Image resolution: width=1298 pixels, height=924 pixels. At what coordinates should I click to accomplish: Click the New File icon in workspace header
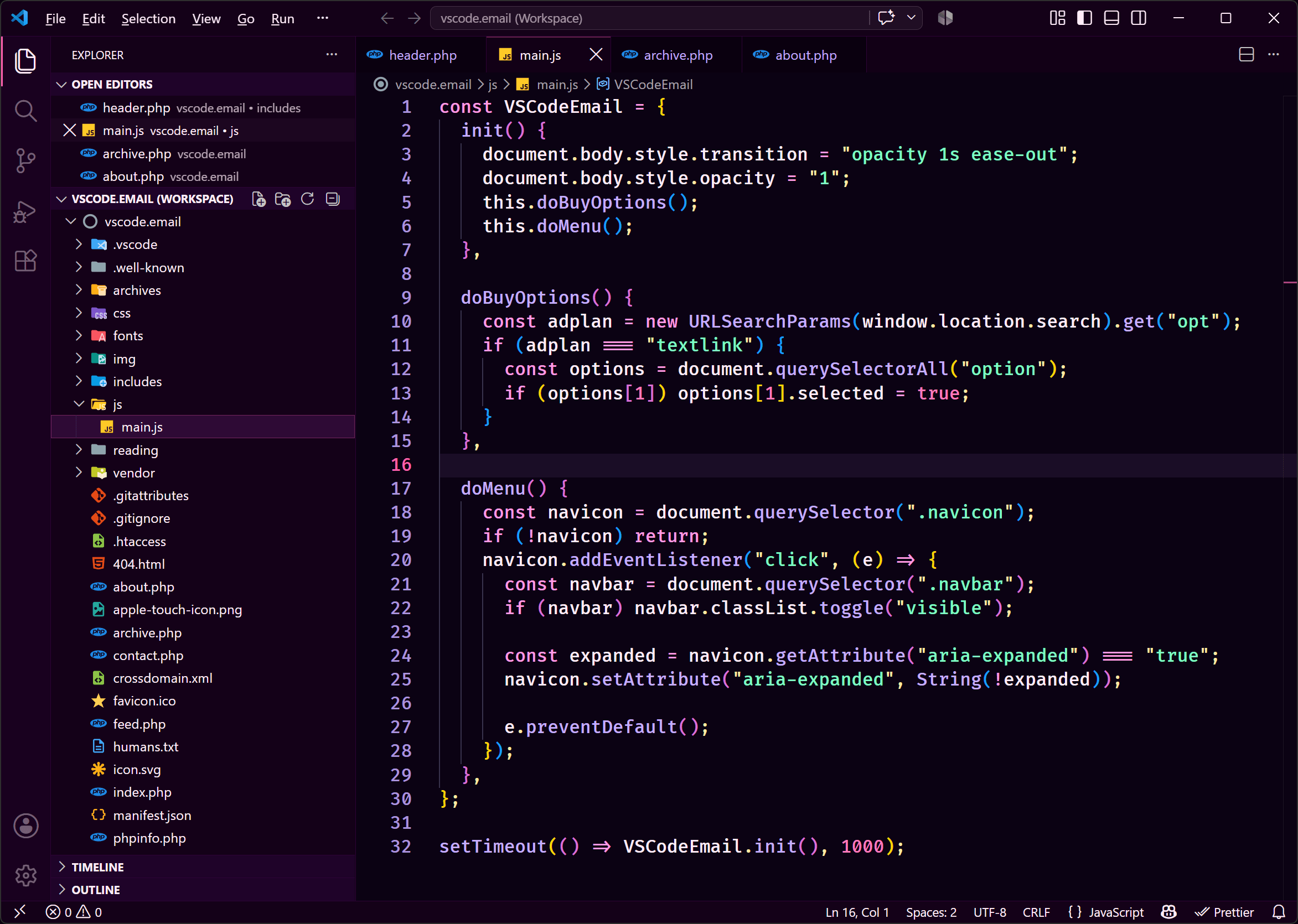click(x=259, y=199)
